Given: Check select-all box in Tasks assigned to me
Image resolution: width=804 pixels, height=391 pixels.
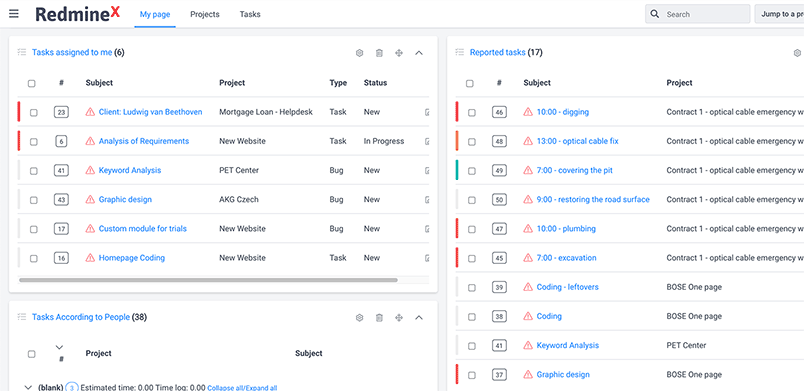Looking at the screenshot, I should [32, 84].
